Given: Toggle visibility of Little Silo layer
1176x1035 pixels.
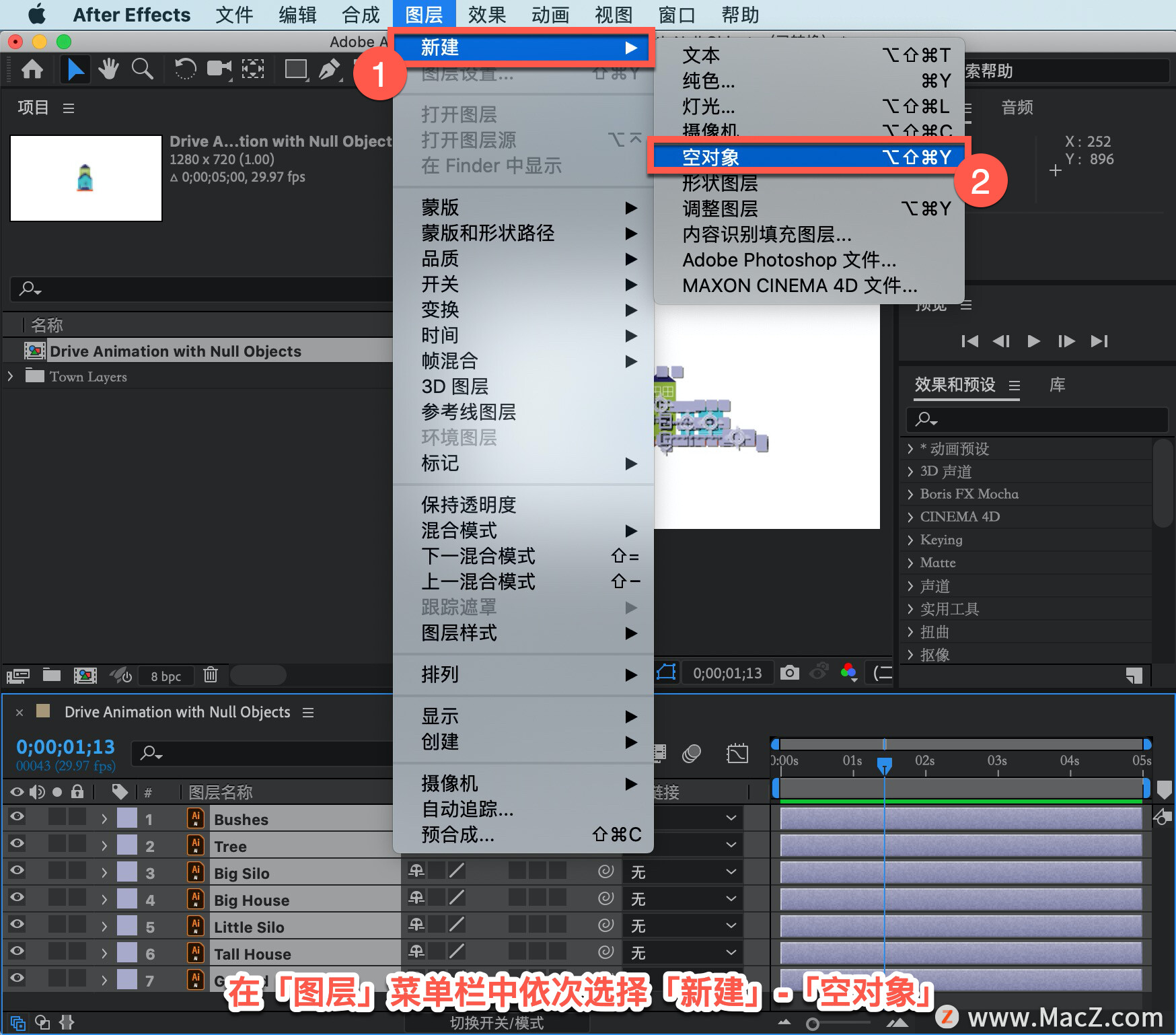Looking at the screenshot, I should tap(17, 925).
